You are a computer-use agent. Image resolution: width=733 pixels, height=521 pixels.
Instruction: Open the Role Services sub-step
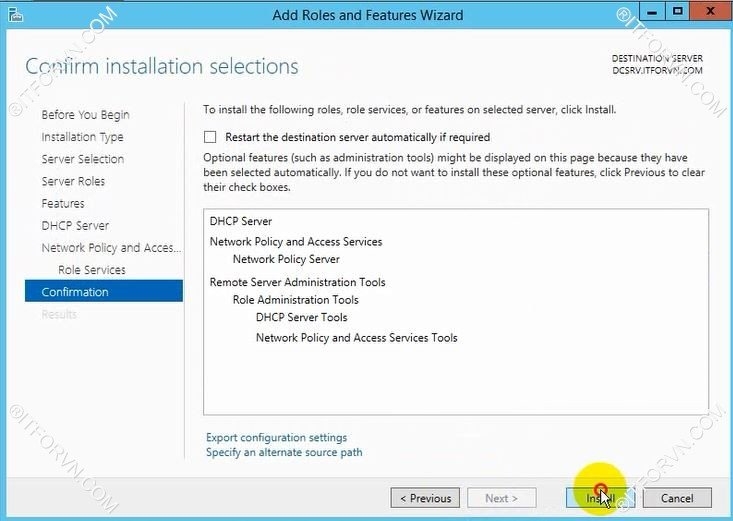[91, 270]
